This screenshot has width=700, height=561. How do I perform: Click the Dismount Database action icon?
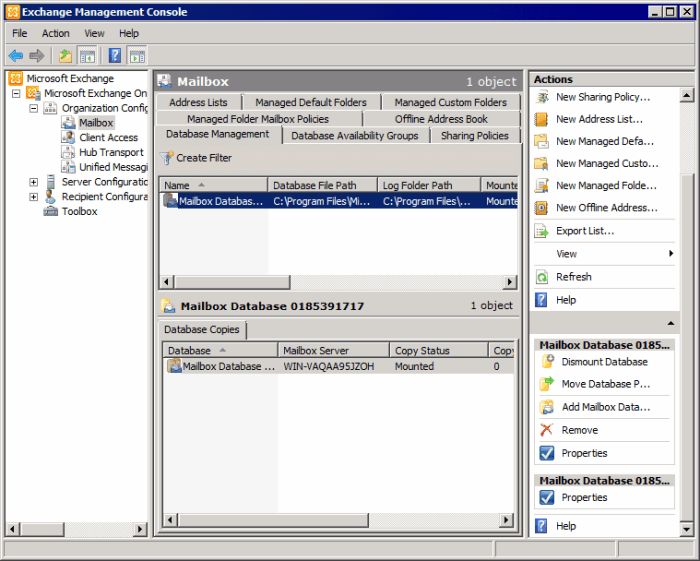pos(545,362)
